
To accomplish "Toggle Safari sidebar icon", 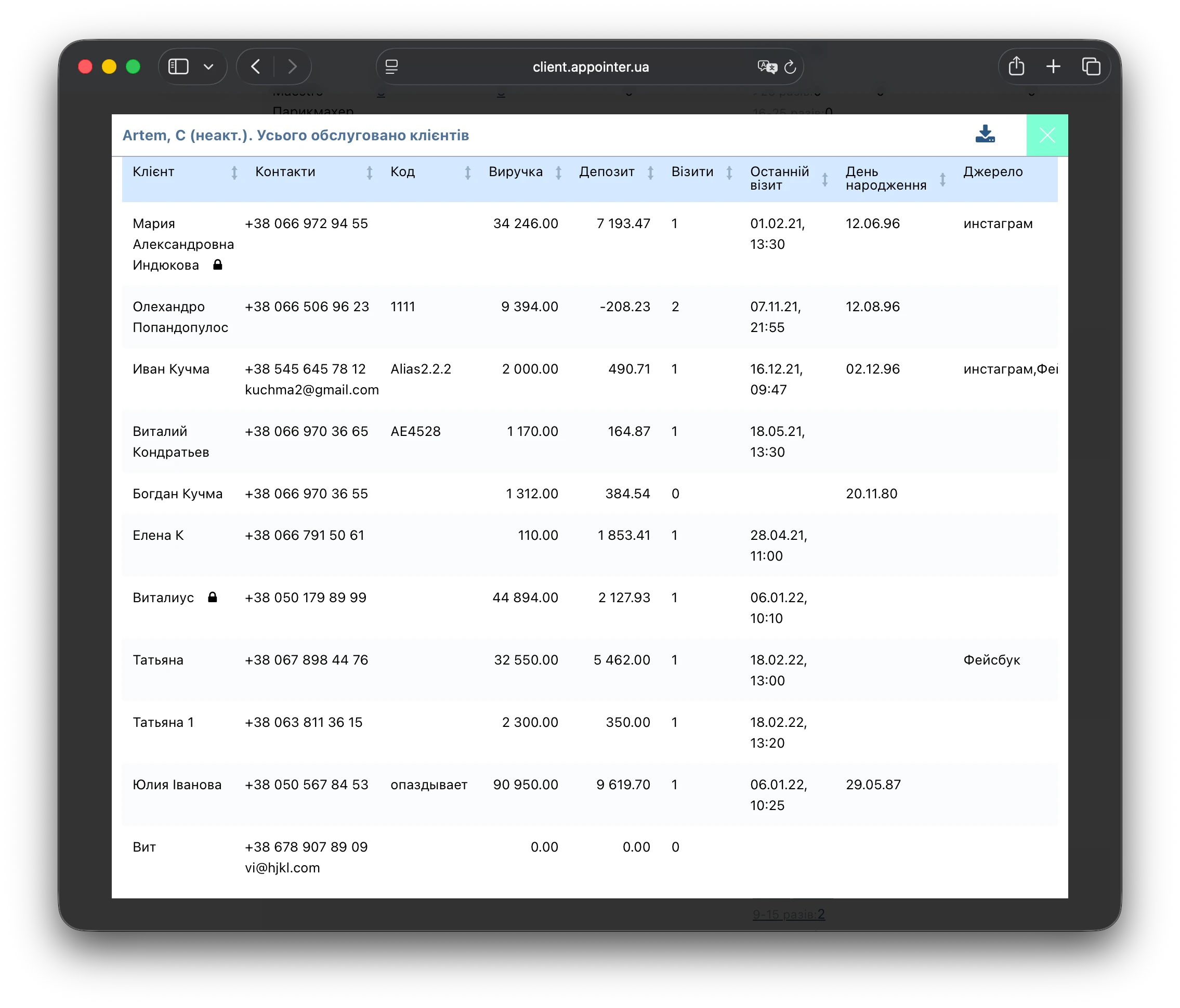I will point(178,67).
